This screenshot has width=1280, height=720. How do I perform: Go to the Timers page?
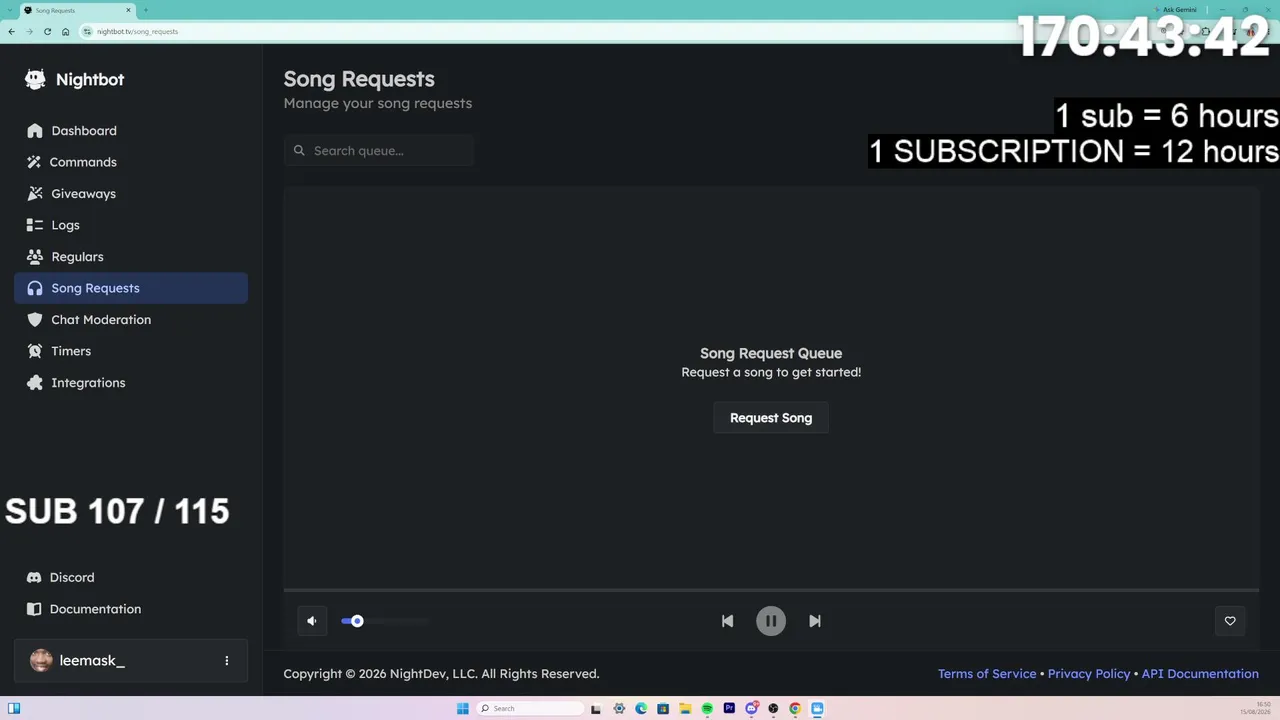pyautogui.click(x=131, y=351)
